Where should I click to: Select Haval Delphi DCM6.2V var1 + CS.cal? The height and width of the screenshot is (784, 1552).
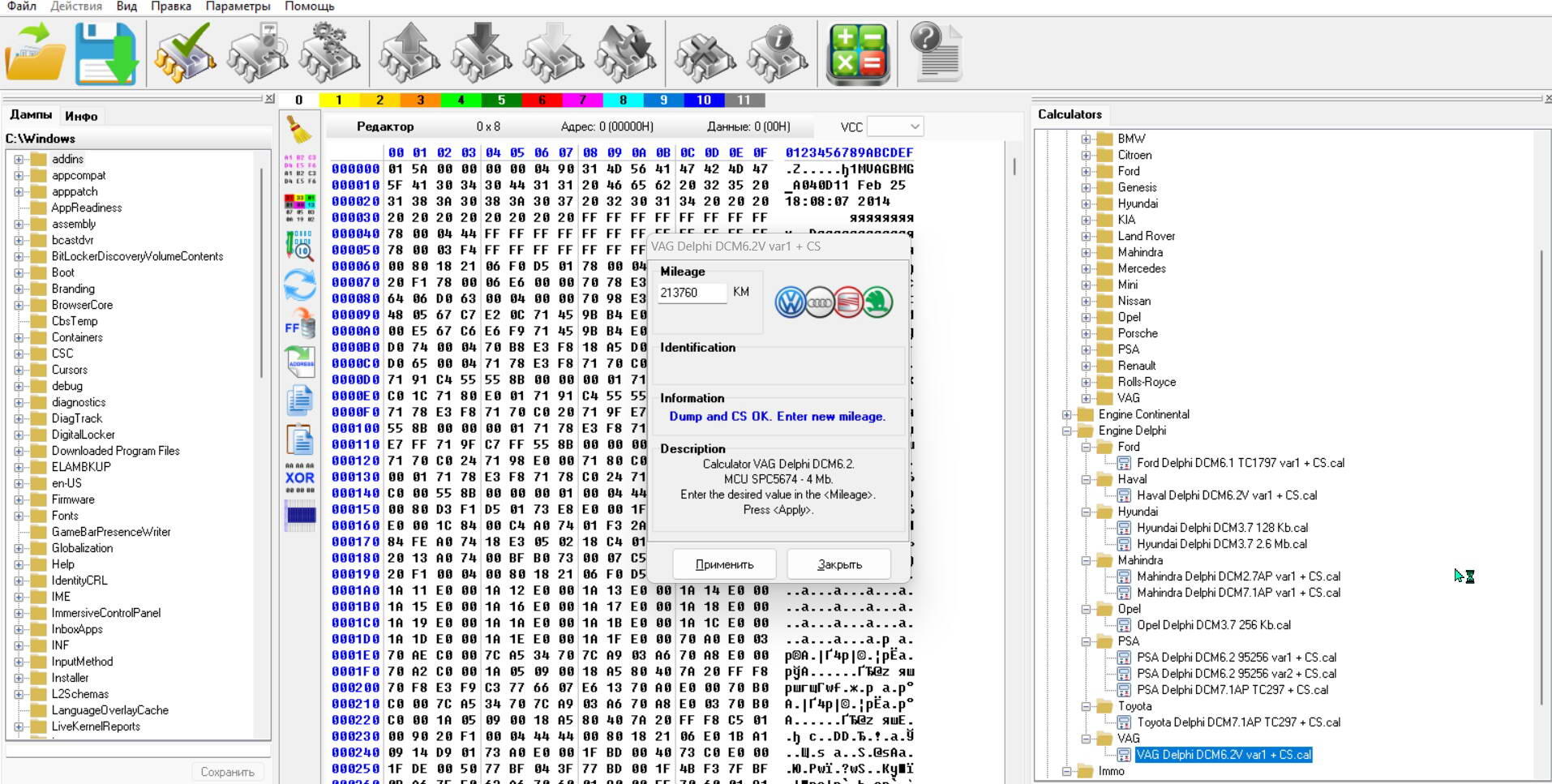pos(1226,495)
